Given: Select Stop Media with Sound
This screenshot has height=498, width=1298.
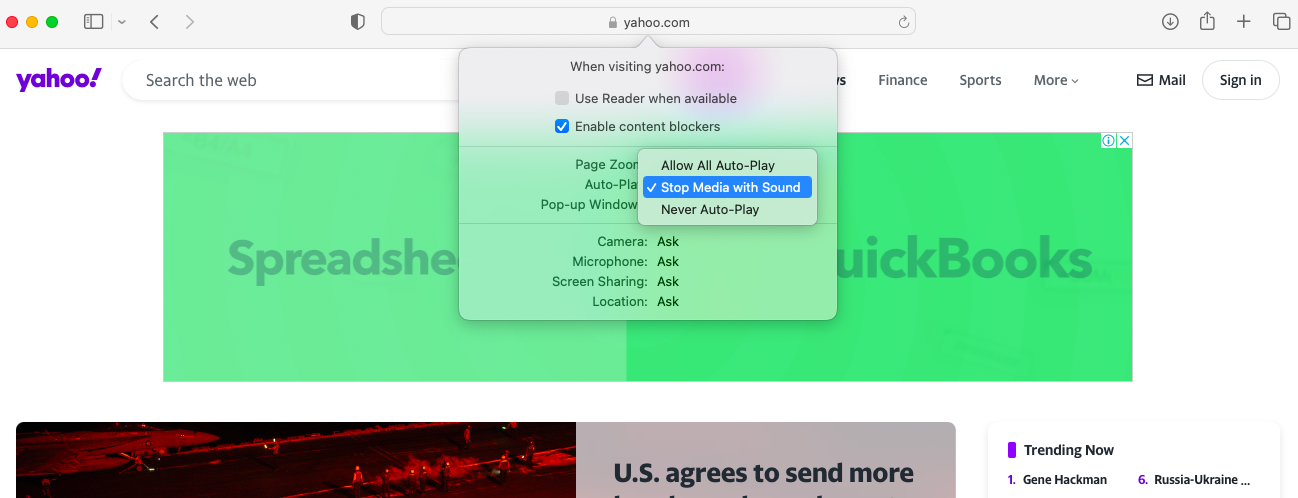Looking at the screenshot, I should (x=727, y=187).
